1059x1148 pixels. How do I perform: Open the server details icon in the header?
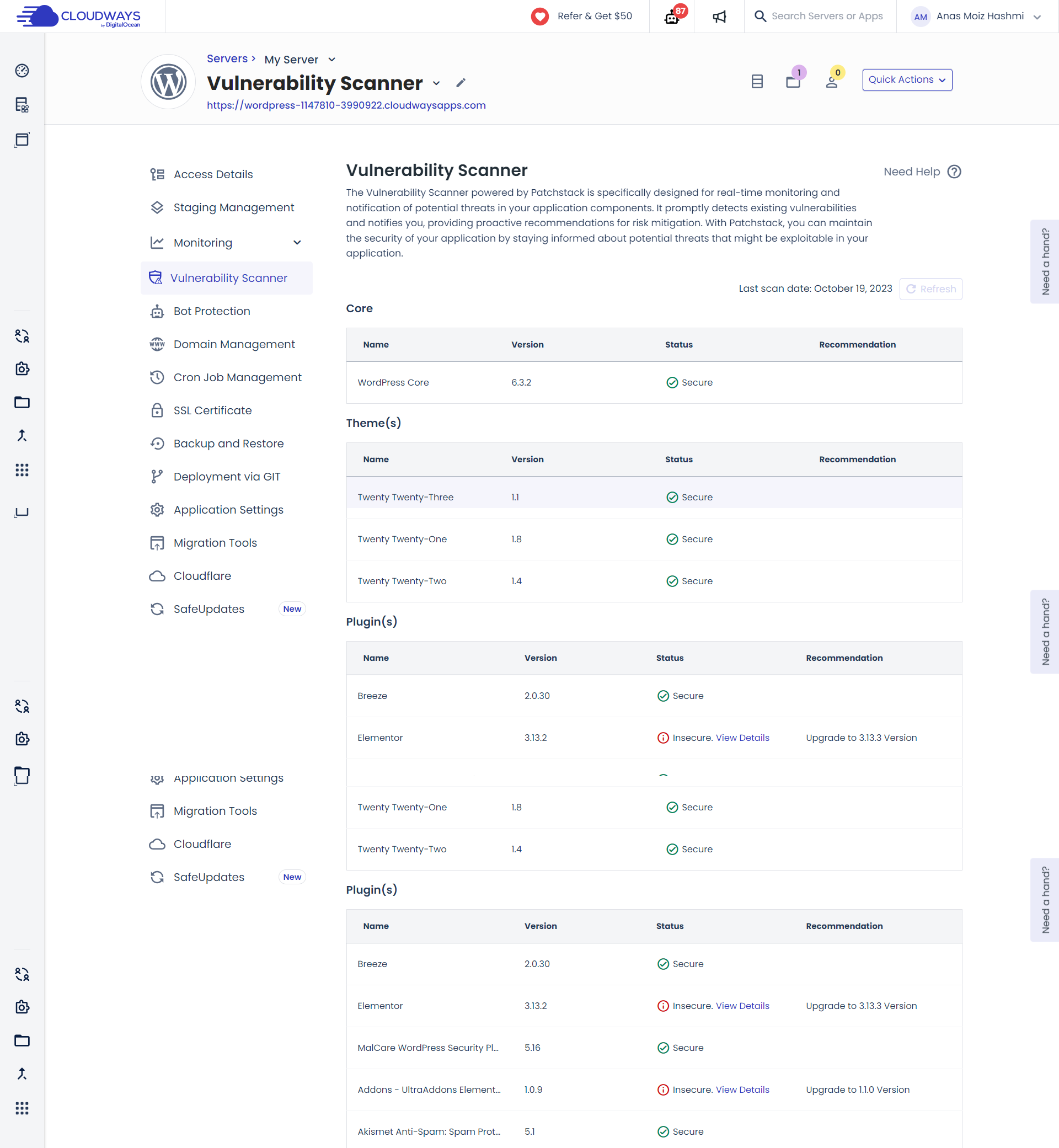[x=757, y=81]
